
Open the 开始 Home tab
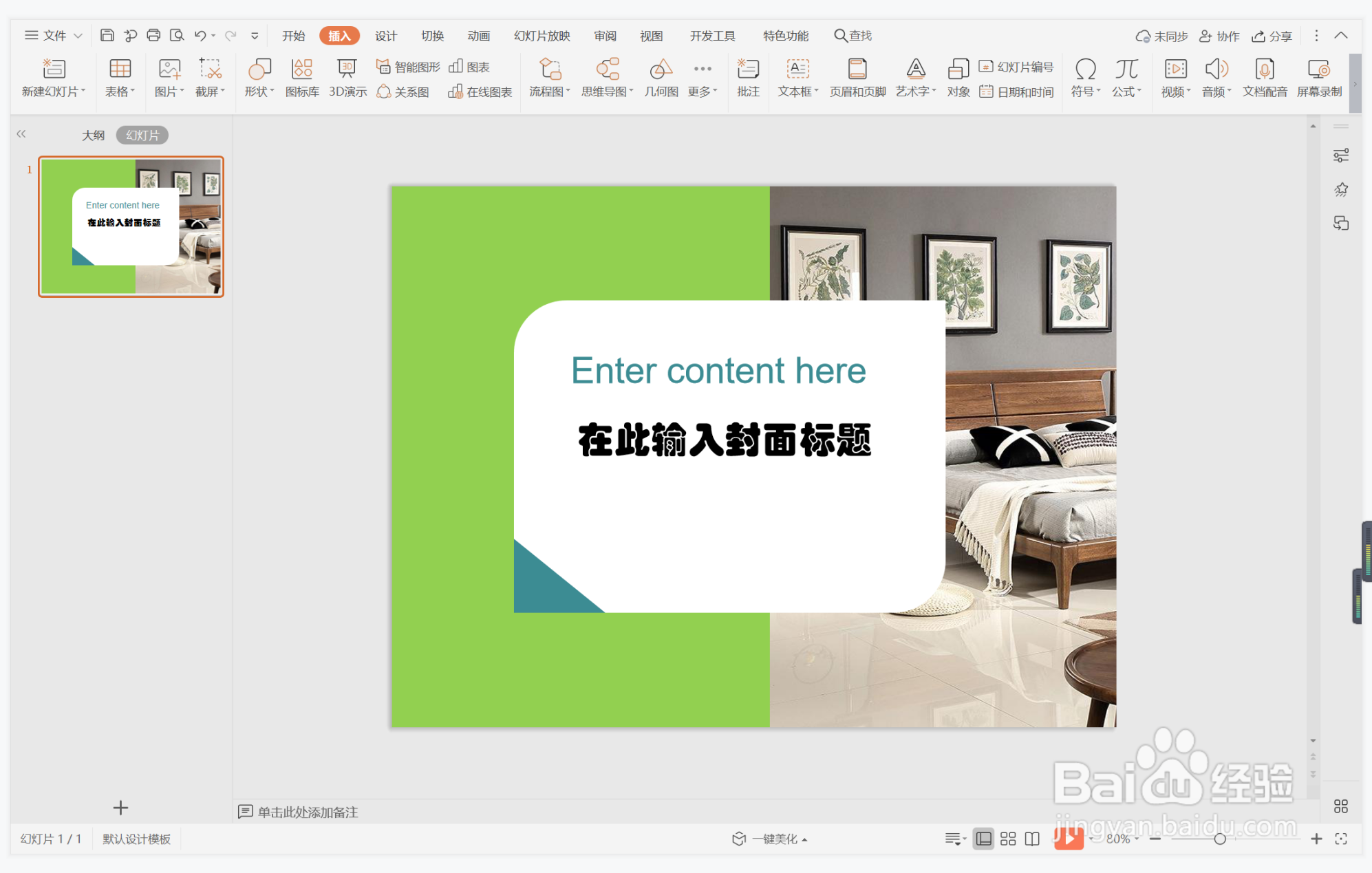293,36
